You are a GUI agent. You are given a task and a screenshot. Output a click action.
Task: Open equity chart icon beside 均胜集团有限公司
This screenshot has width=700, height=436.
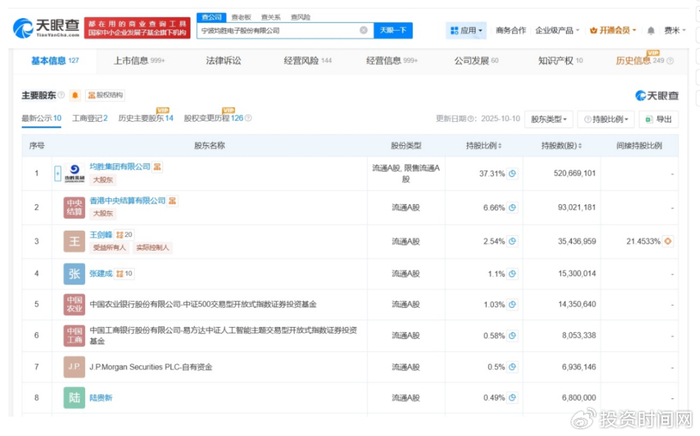[x=158, y=167]
